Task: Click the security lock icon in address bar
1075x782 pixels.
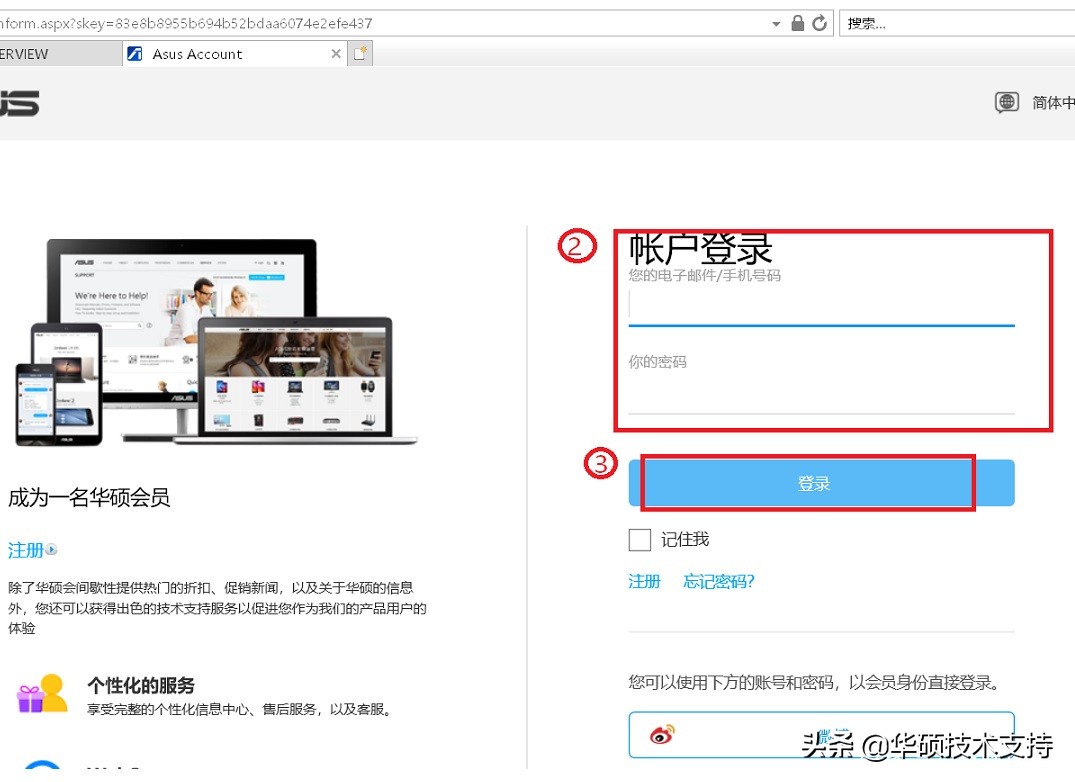Action: (x=800, y=21)
